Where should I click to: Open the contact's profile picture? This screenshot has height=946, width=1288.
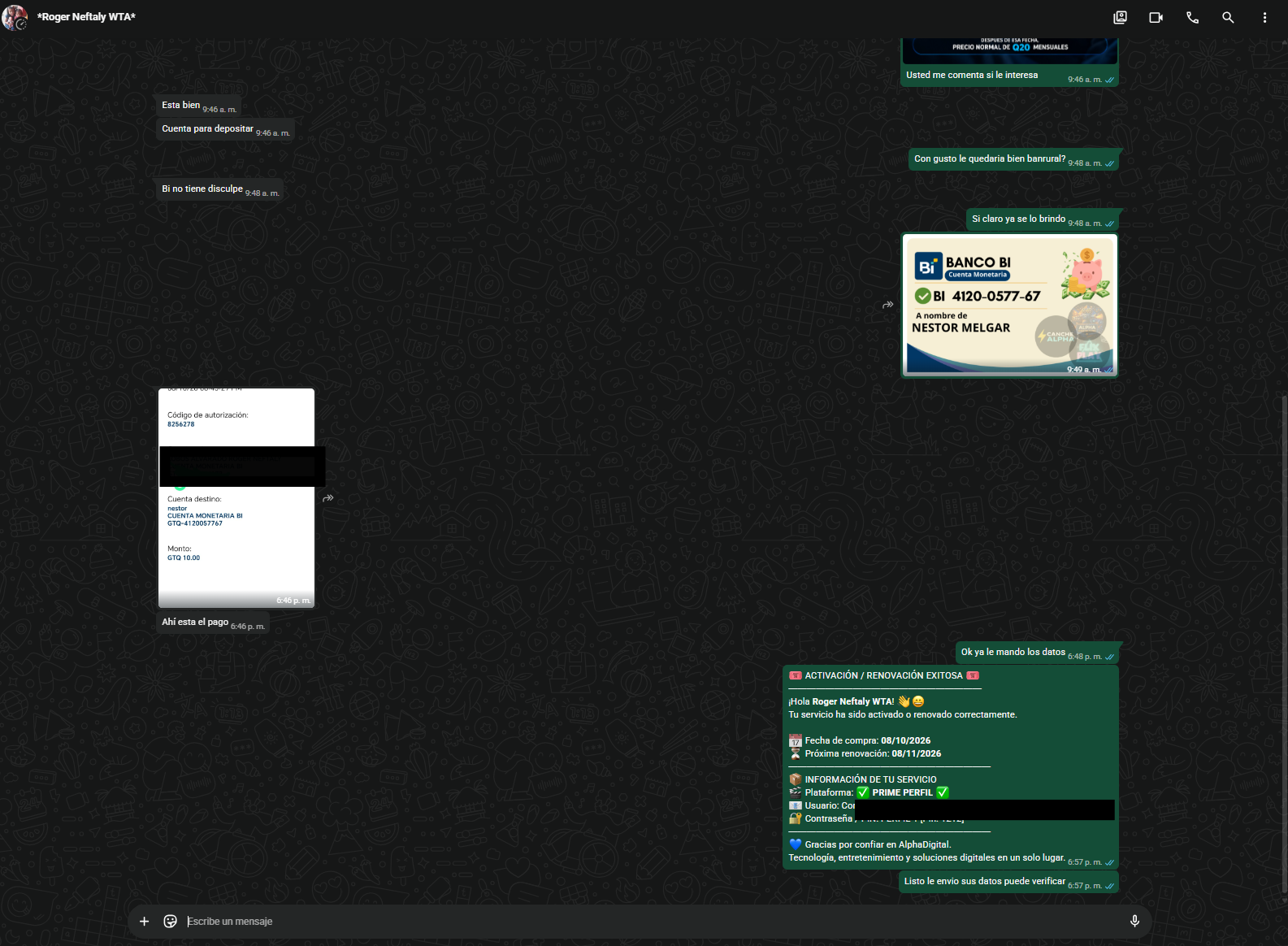click(15, 17)
